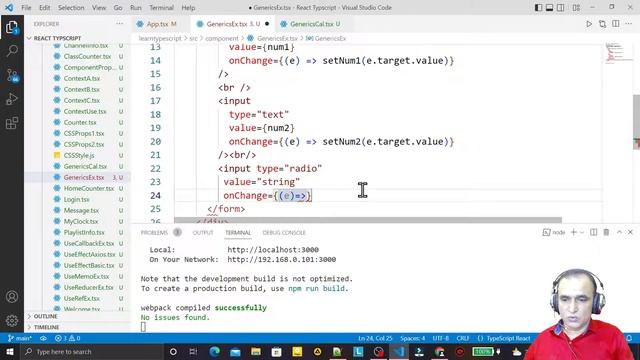This screenshot has width=640, height=360.
Task: Open the File menu
Action: pyautogui.click(x=26, y=7)
